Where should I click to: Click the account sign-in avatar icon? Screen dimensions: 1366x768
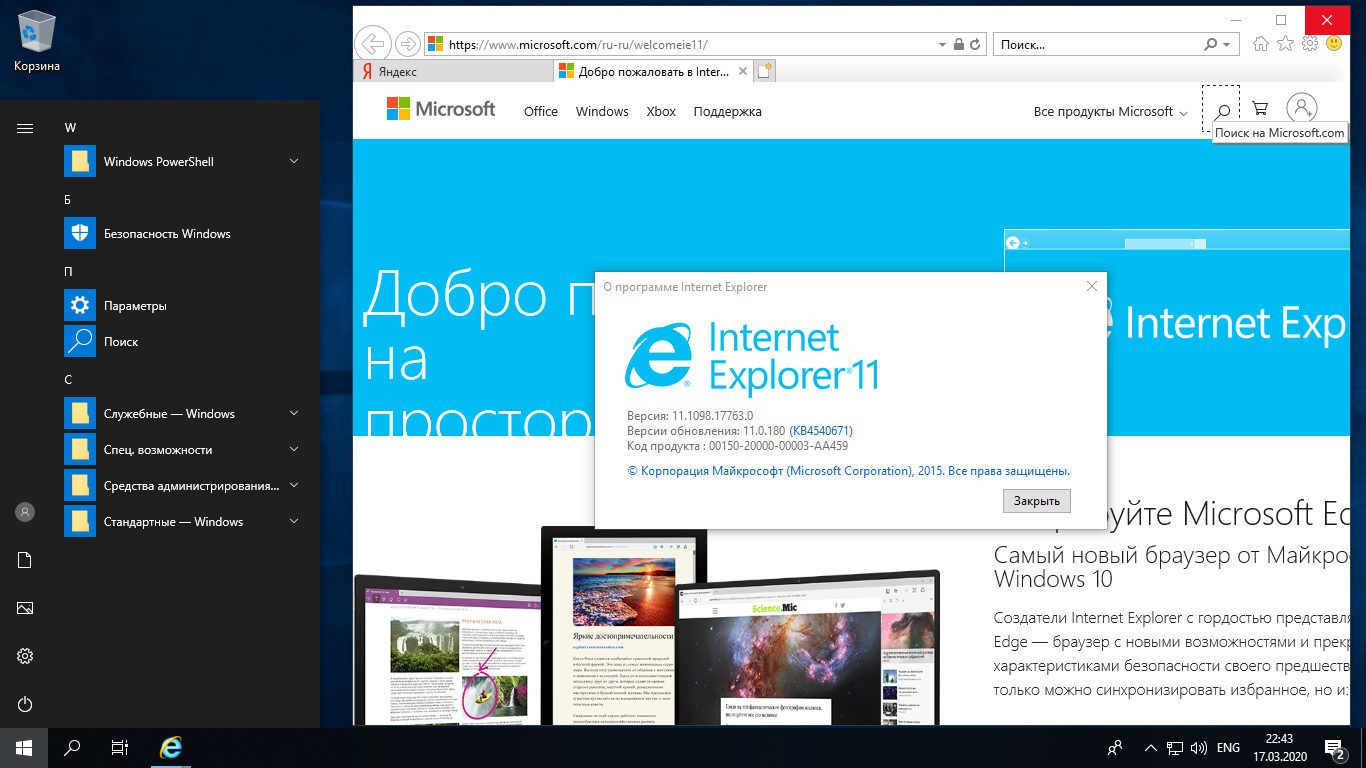[x=1302, y=108]
